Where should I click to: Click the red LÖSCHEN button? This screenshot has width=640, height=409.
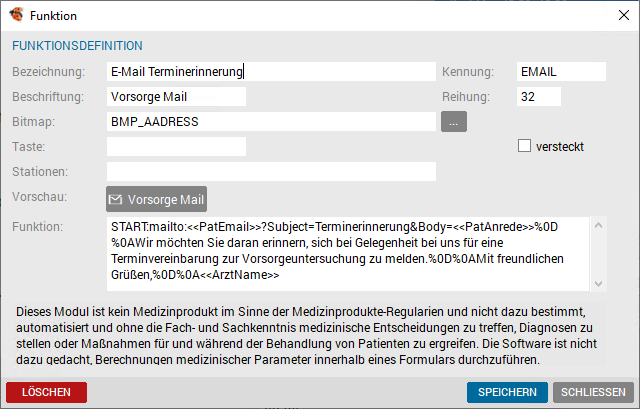pyautogui.click(x=47, y=392)
